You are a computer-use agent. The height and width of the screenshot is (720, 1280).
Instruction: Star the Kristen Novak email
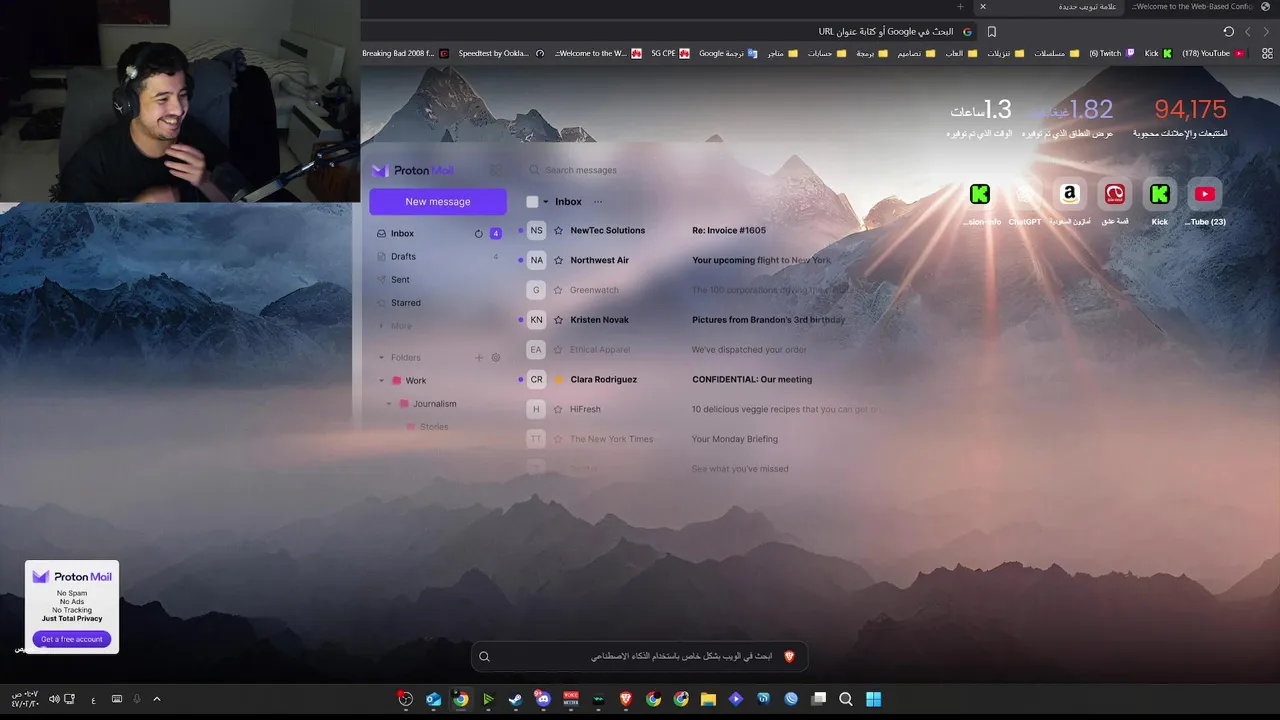point(559,320)
